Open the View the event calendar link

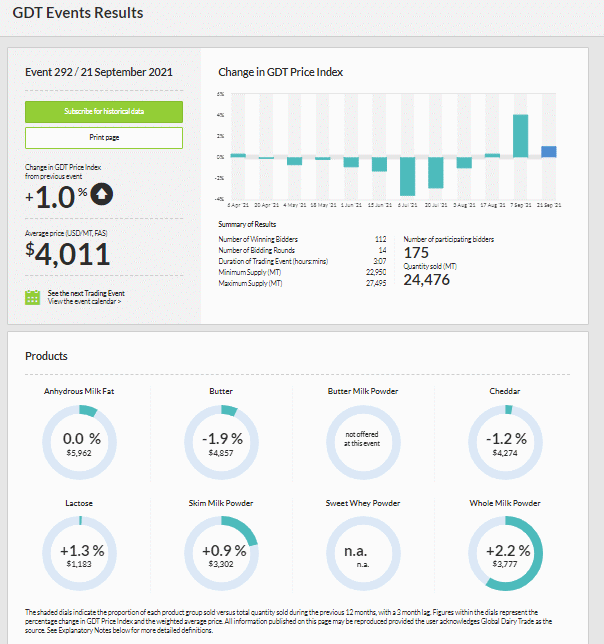pyautogui.click(x=85, y=301)
